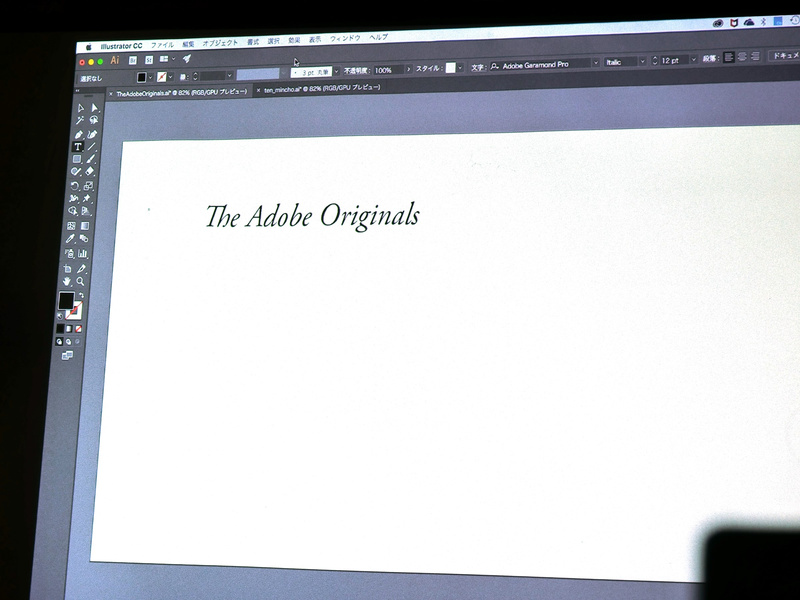This screenshot has height=600, width=800.
Task: Select the Rotate tool
Action: (75, 186)
